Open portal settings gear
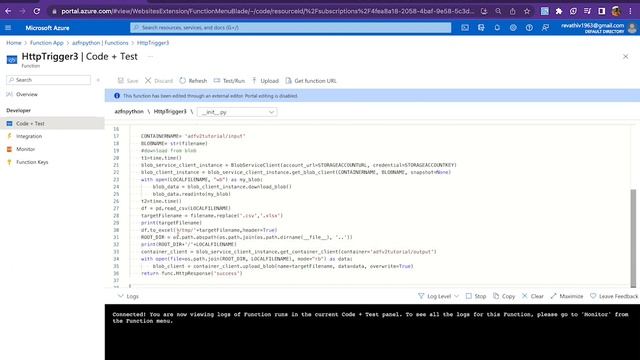 513,28
